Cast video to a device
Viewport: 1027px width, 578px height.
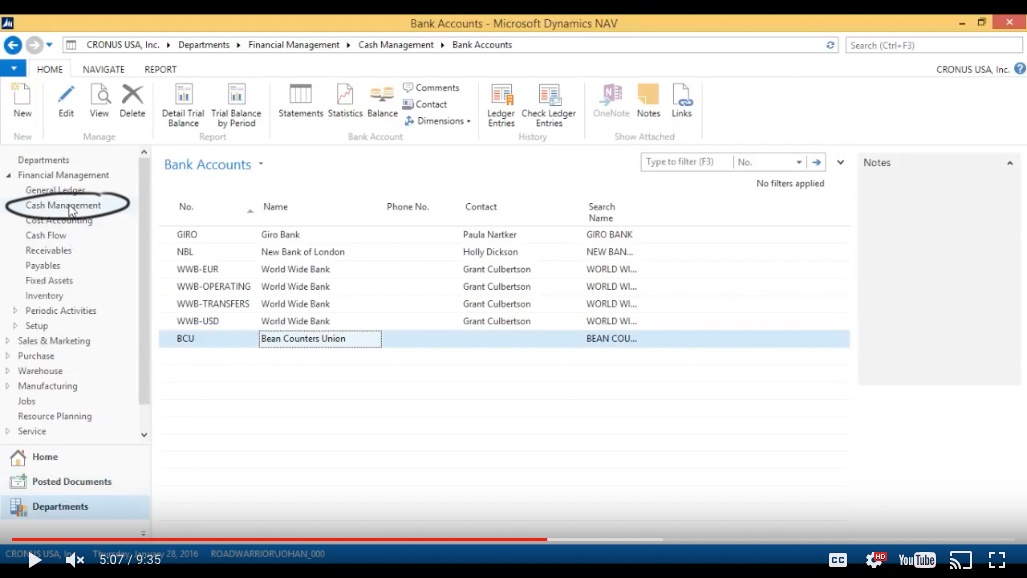[x=960, y=560]
